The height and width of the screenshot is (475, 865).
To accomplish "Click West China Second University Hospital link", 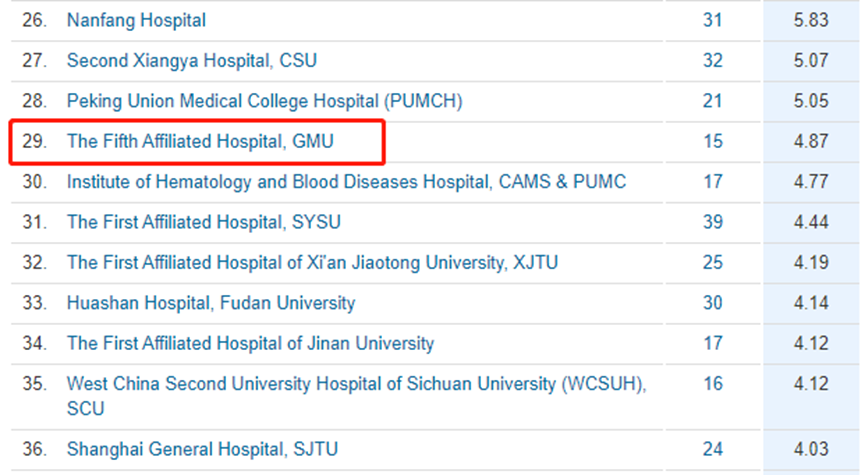I will [355, 384].
